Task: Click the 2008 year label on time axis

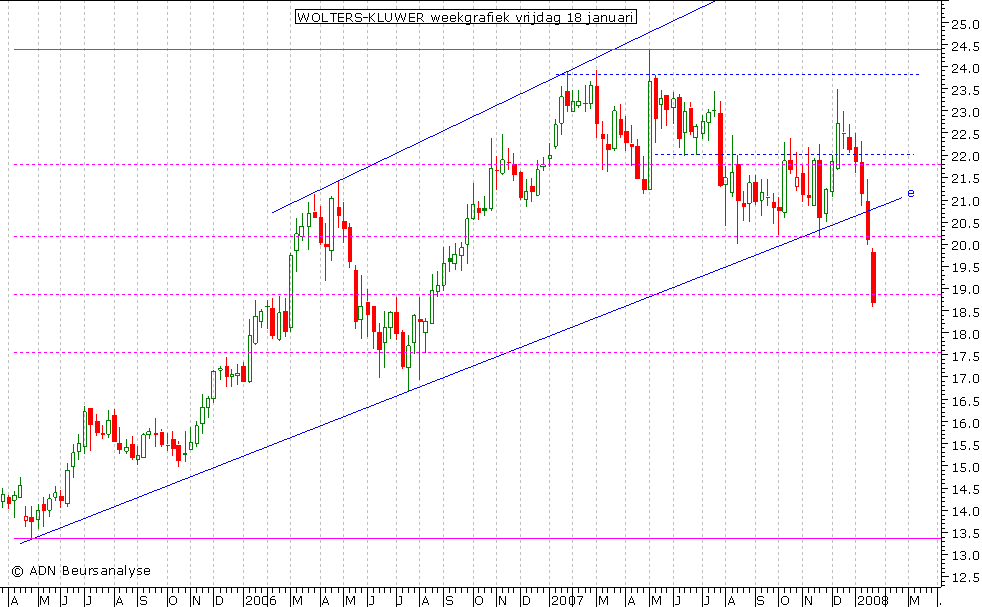Action: point(871,601)
